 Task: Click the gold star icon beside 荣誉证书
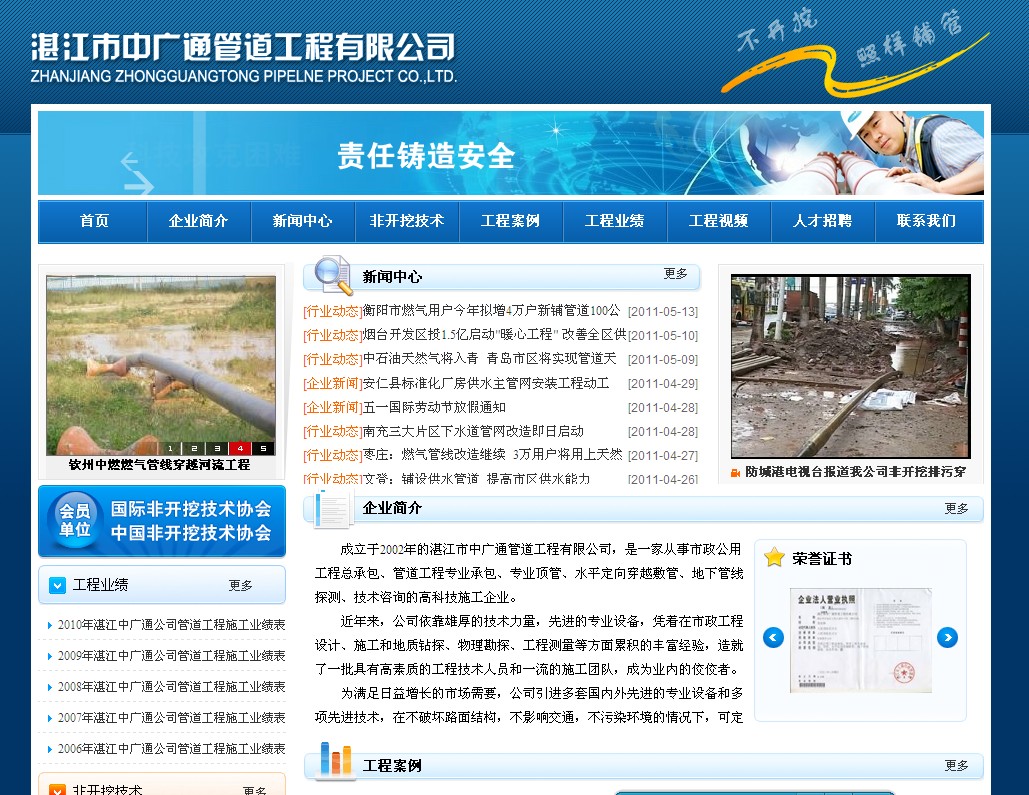click(x=774, y=558)
